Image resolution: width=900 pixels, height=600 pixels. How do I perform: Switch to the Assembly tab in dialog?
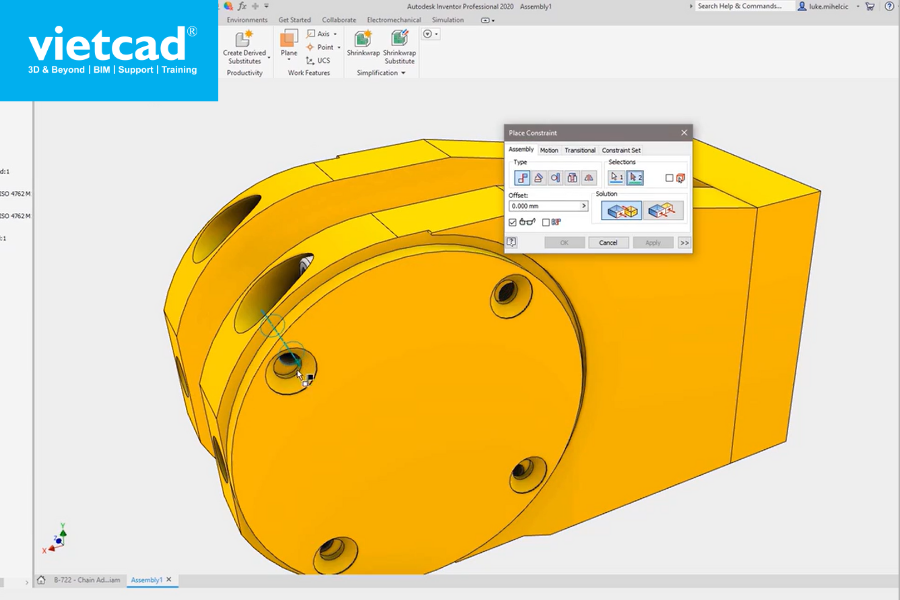pos(521,149)
